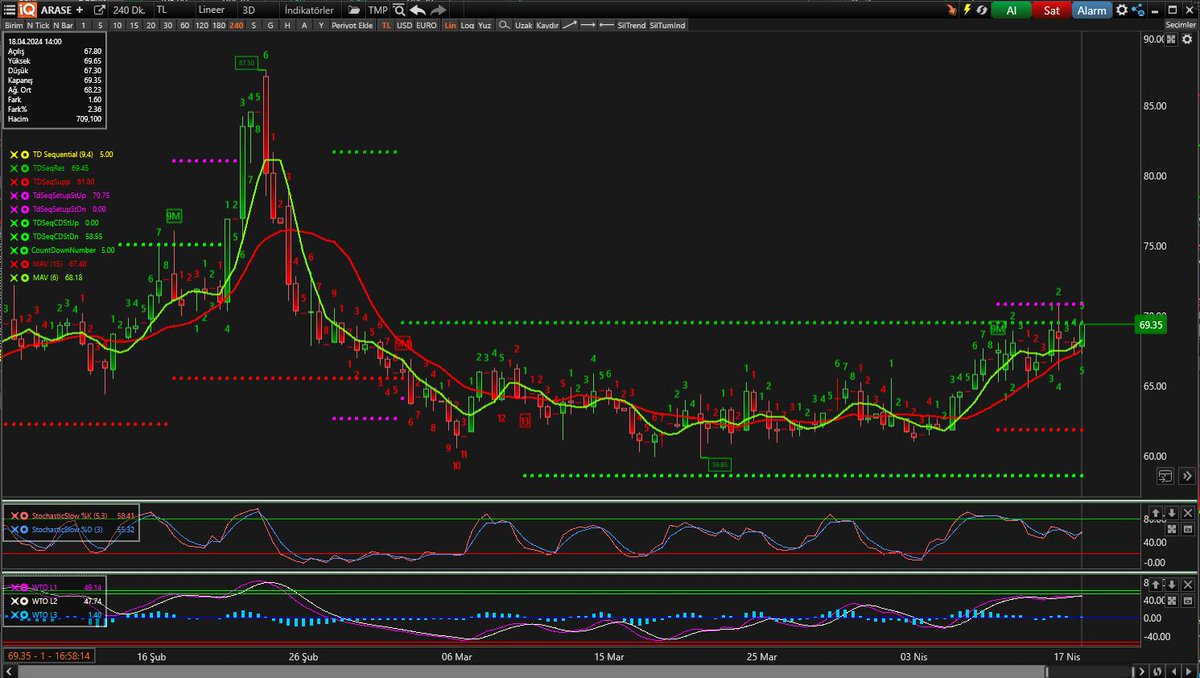Click the TMP button
1200x678 pixels.
[x=378, y=9]
